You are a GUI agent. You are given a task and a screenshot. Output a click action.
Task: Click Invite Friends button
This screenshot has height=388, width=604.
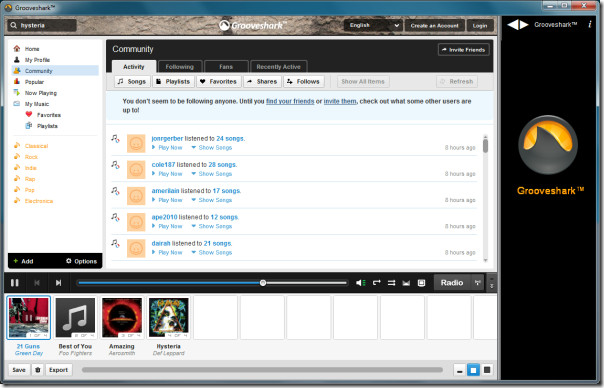[x=463, y=50]
